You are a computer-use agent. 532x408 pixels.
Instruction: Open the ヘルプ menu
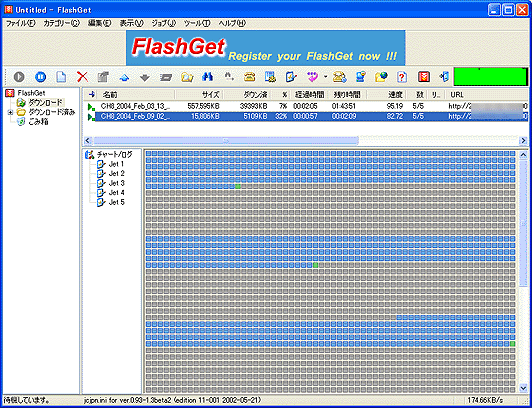(232, 23)
